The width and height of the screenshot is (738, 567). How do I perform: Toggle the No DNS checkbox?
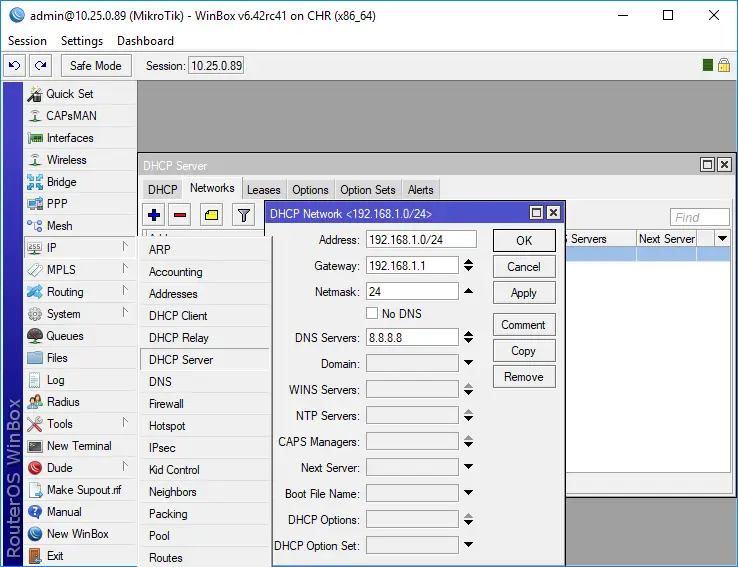(x=372, y=313)
